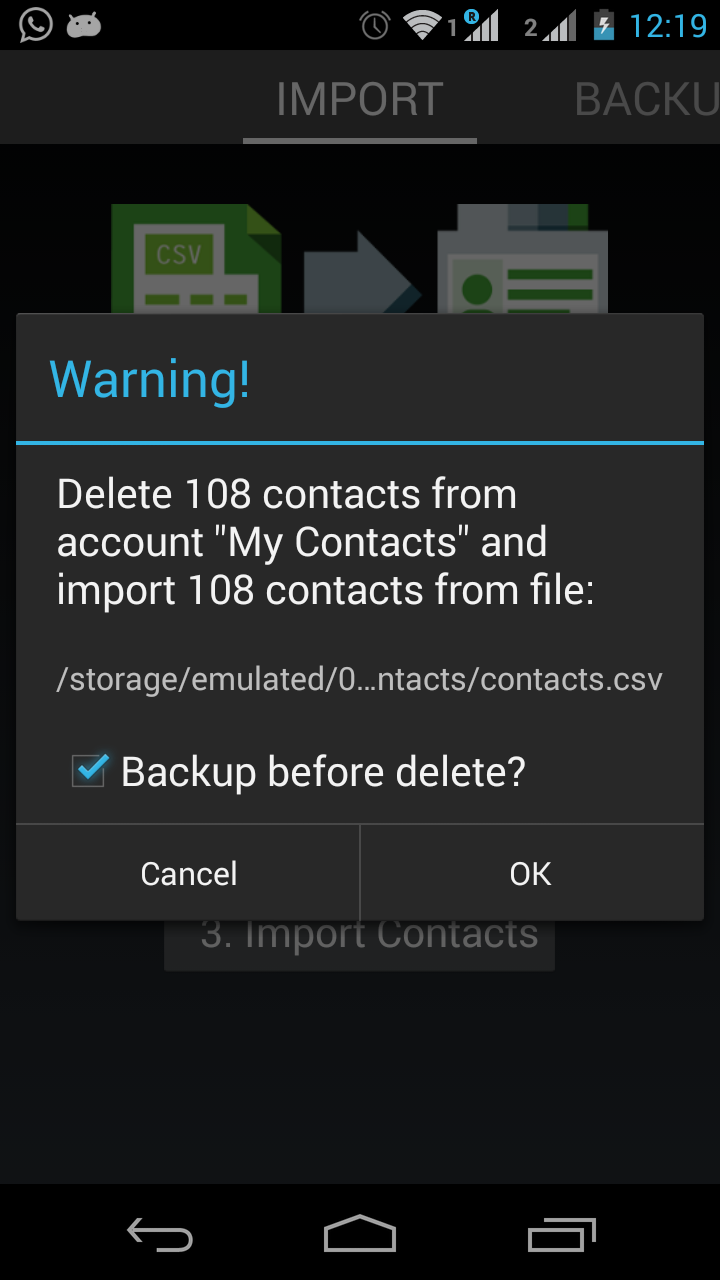Uncheck the Backup before delete checkbox

point(89,771)
